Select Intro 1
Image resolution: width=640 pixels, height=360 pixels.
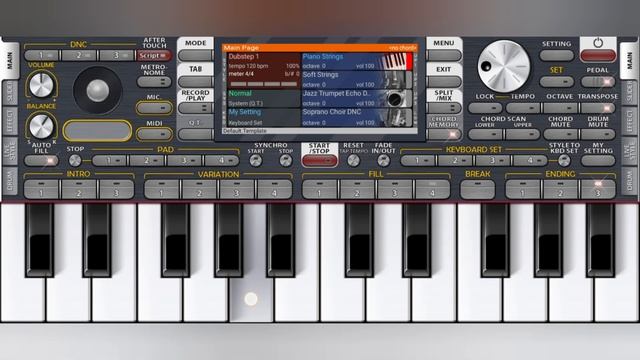pyautogui.click(x=41, y=189)
